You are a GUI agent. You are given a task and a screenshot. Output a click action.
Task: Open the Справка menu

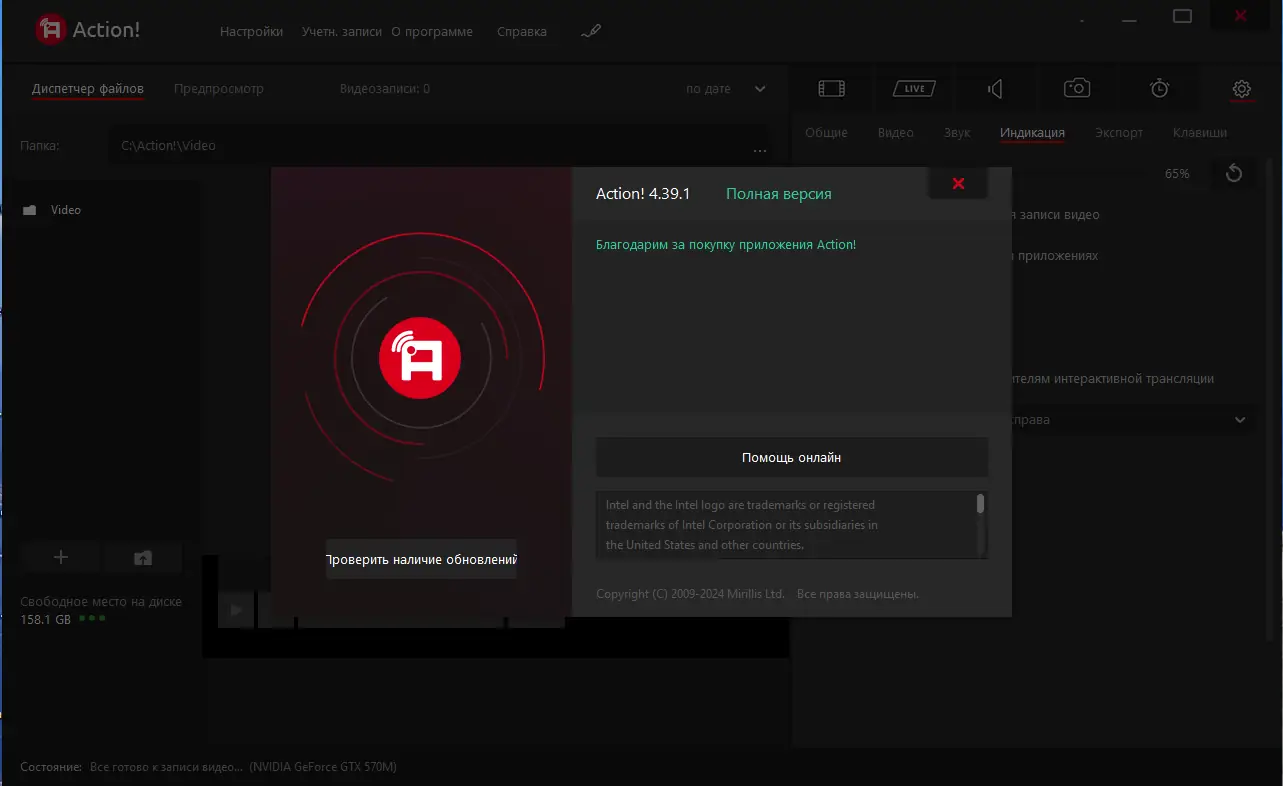[x=522, y=31]
